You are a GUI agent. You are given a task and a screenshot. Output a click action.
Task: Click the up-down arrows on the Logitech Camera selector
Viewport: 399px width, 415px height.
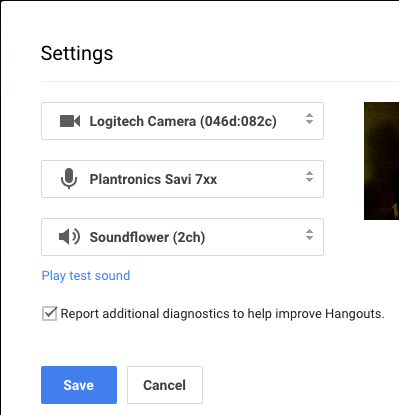tap(309, 119)
